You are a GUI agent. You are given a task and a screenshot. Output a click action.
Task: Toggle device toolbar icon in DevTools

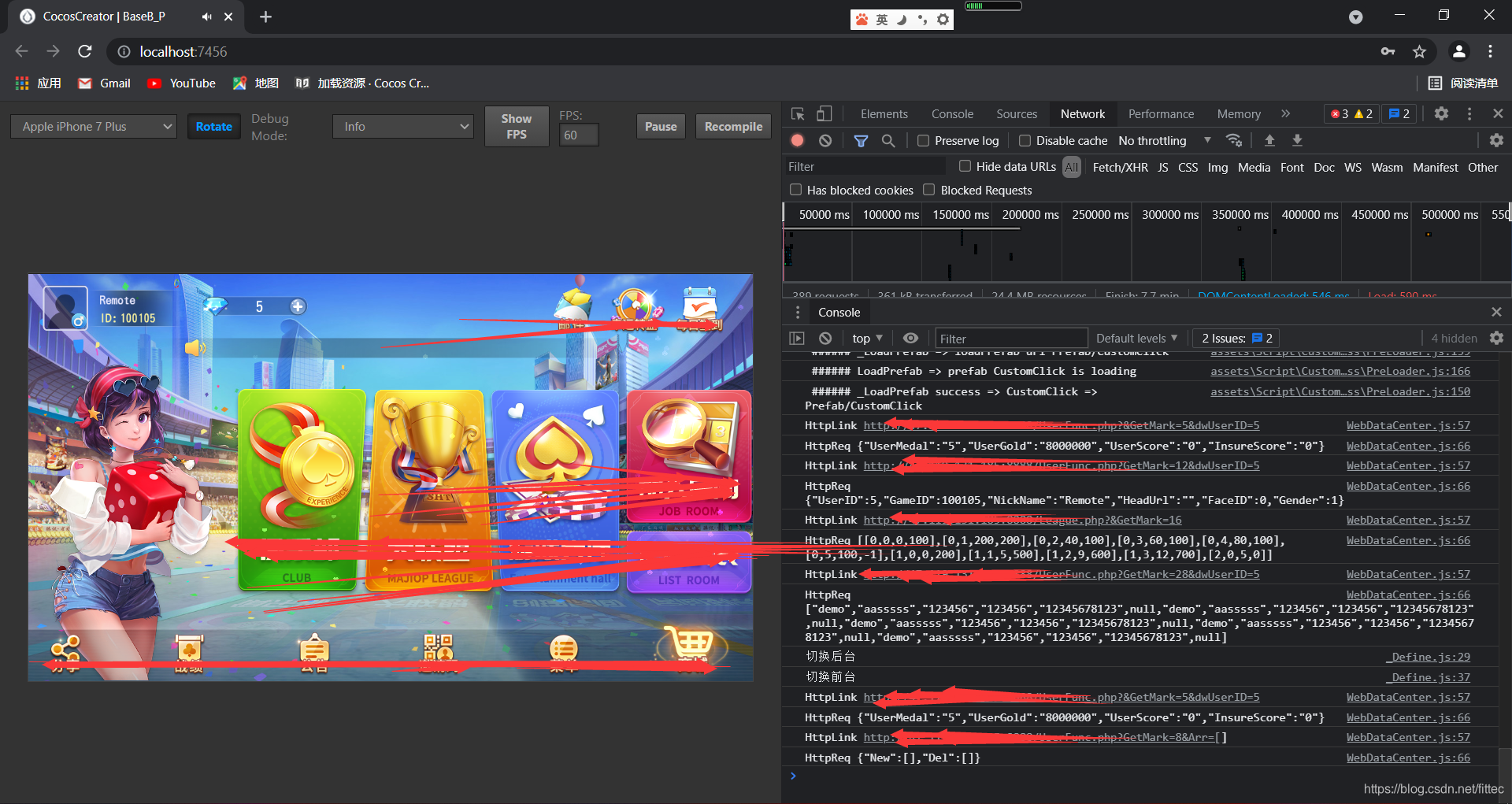pyautogui.click(x=824, y=114)
